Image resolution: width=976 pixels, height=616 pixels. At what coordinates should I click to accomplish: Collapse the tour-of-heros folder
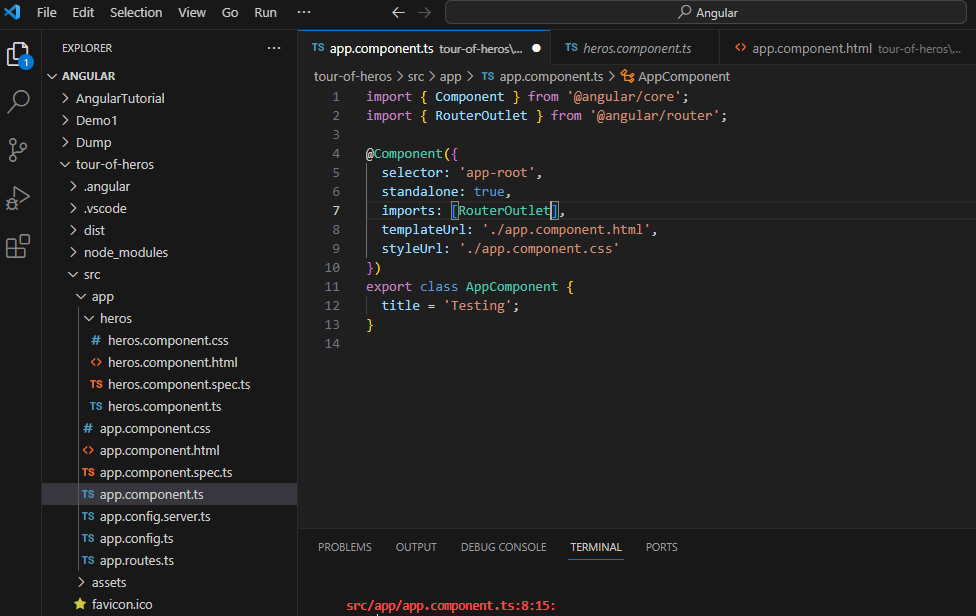114,164
